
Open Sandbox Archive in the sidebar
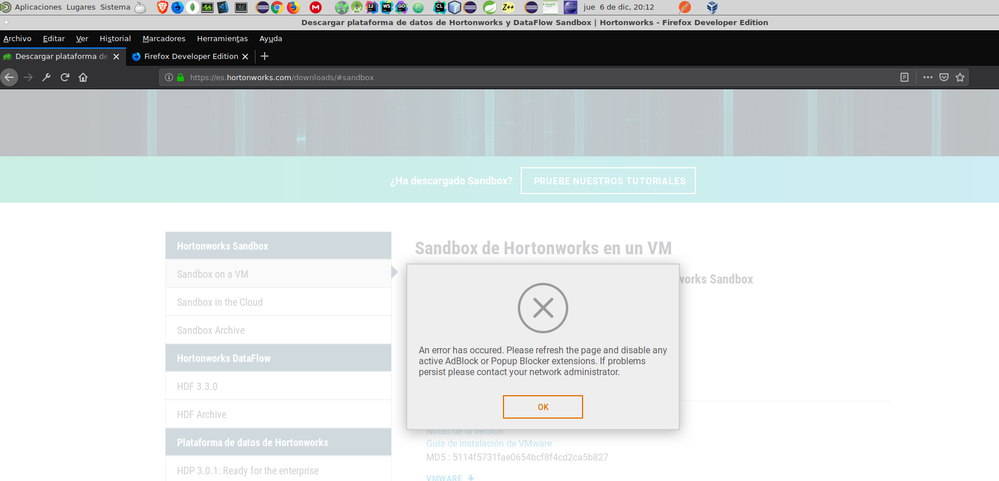(278, 330)
